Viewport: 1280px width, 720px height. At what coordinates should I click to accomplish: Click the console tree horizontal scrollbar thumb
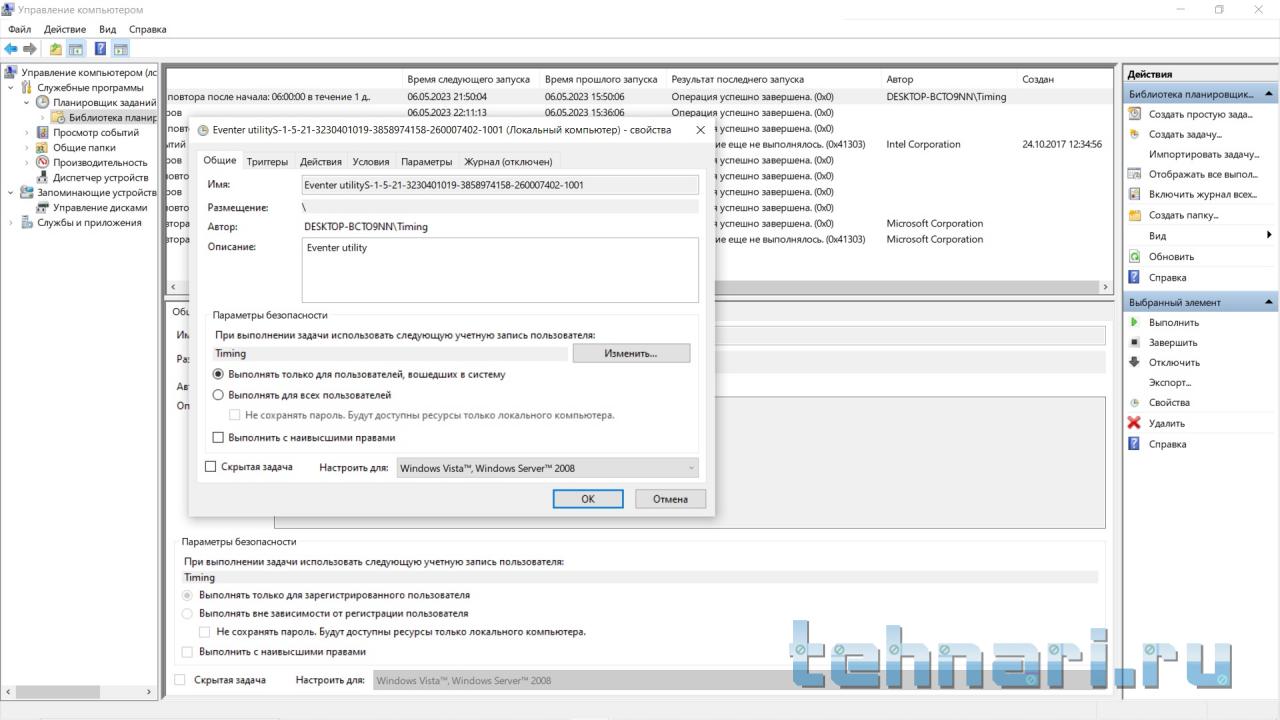coord(57,691)
